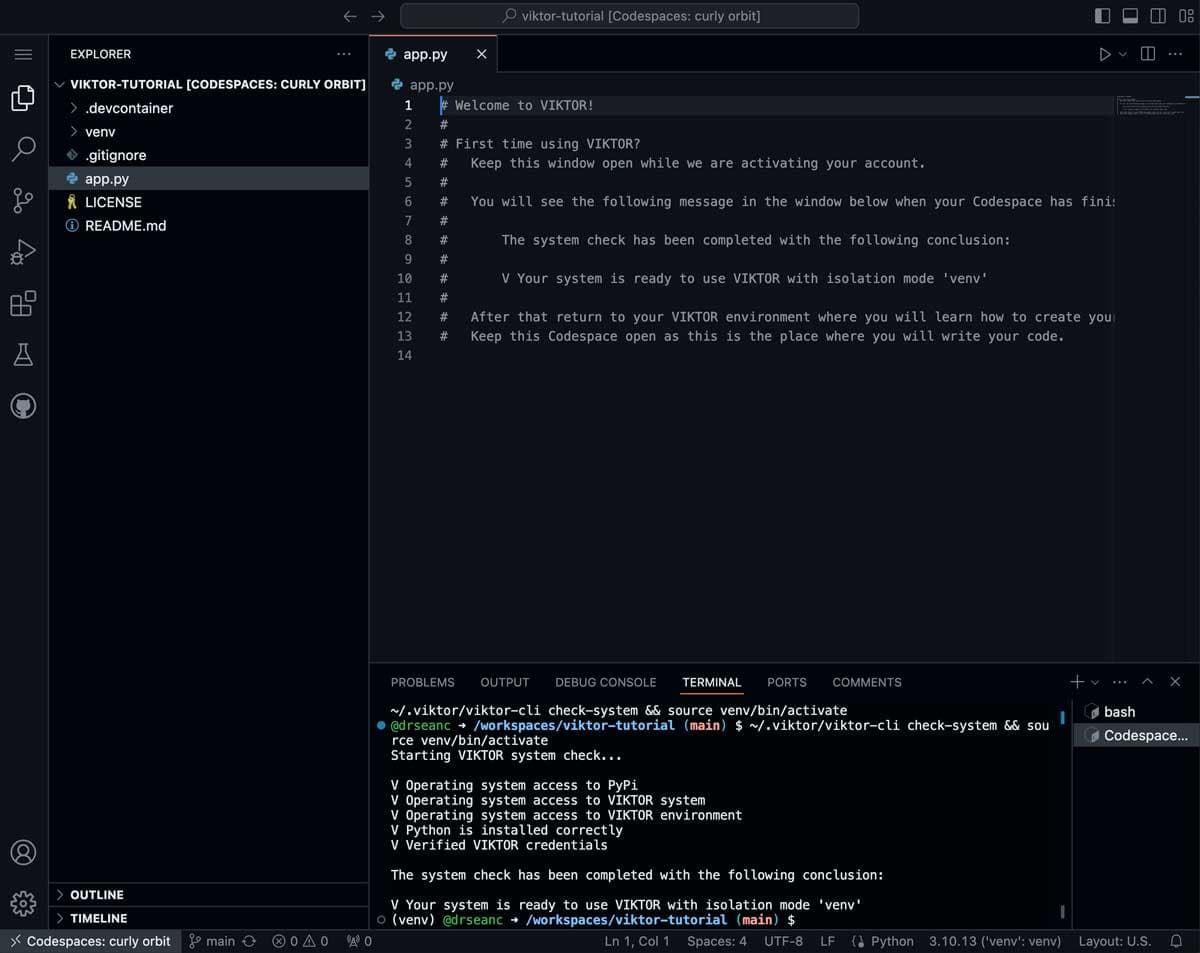Open the Extensions view
The width and height of the screenshot is (1200, 953).
(x=23, y=304)
